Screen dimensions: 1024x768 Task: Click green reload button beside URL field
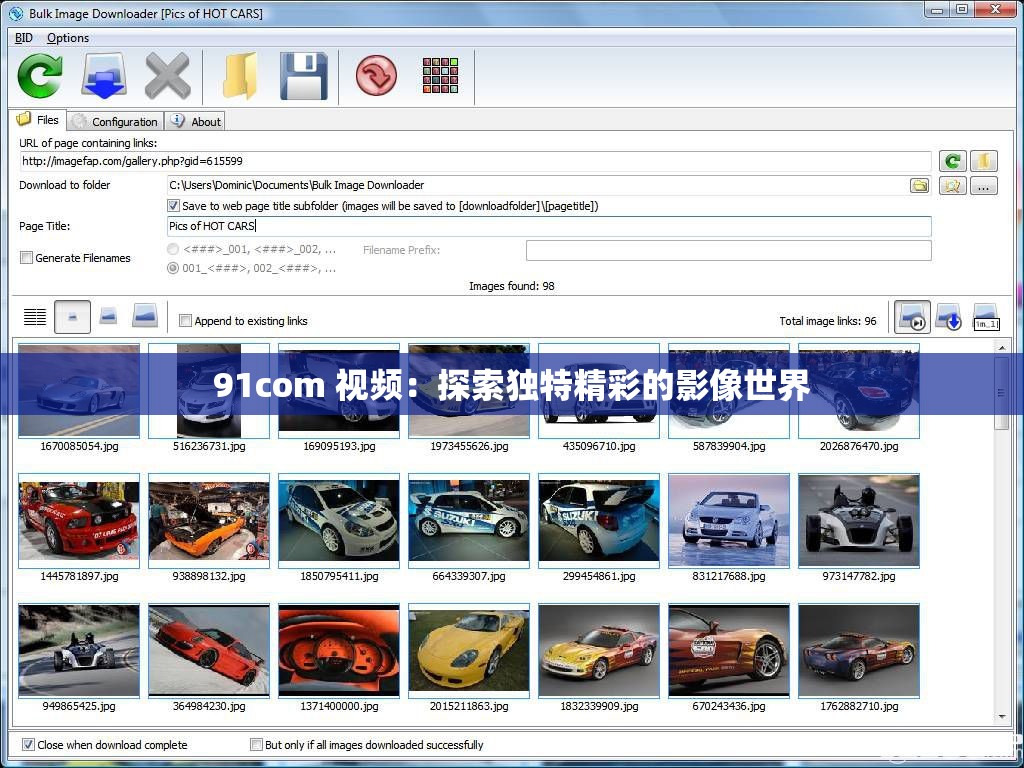point(953,161)
